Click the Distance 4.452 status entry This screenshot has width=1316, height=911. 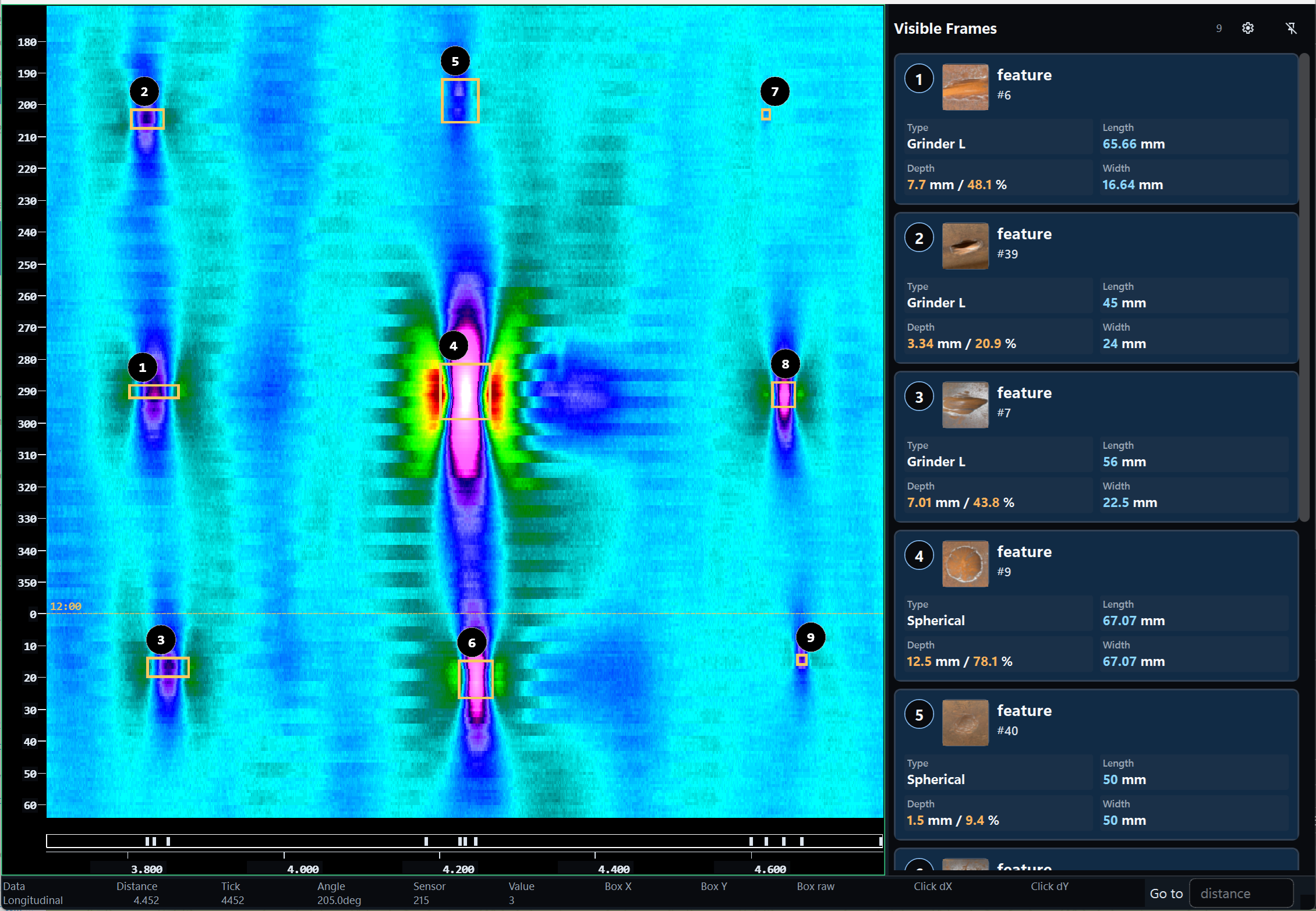coord(137,893)
